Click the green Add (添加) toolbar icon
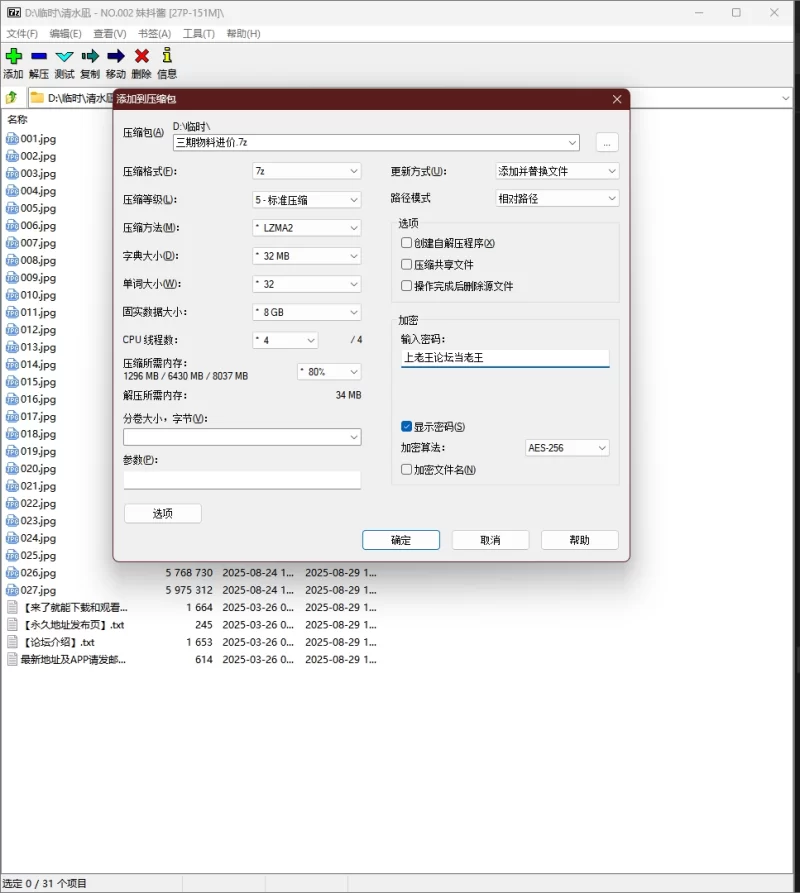The width and height of the screenshot is (800, 893). tap(14, 56)
